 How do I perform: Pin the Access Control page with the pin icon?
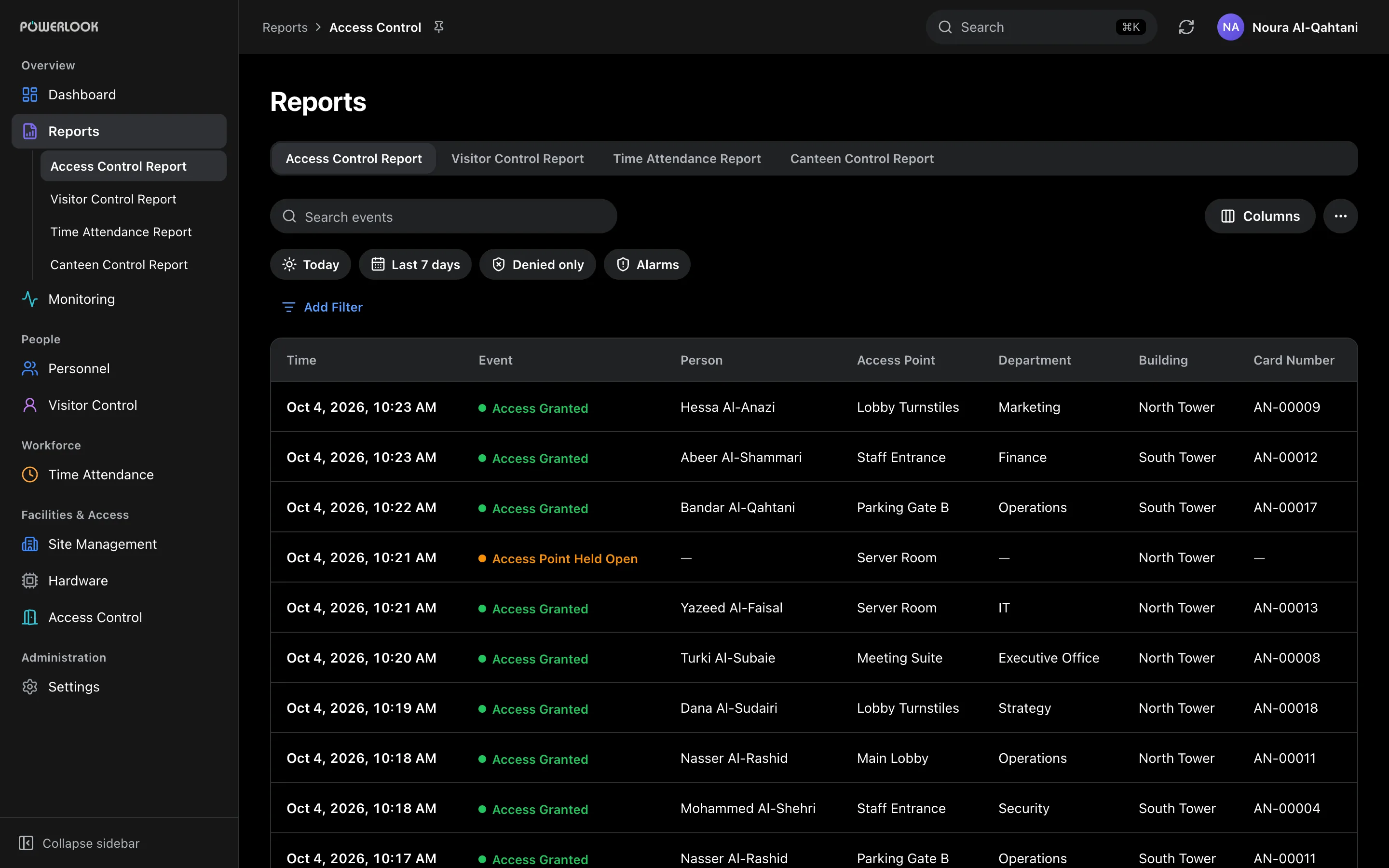(439, 27)
